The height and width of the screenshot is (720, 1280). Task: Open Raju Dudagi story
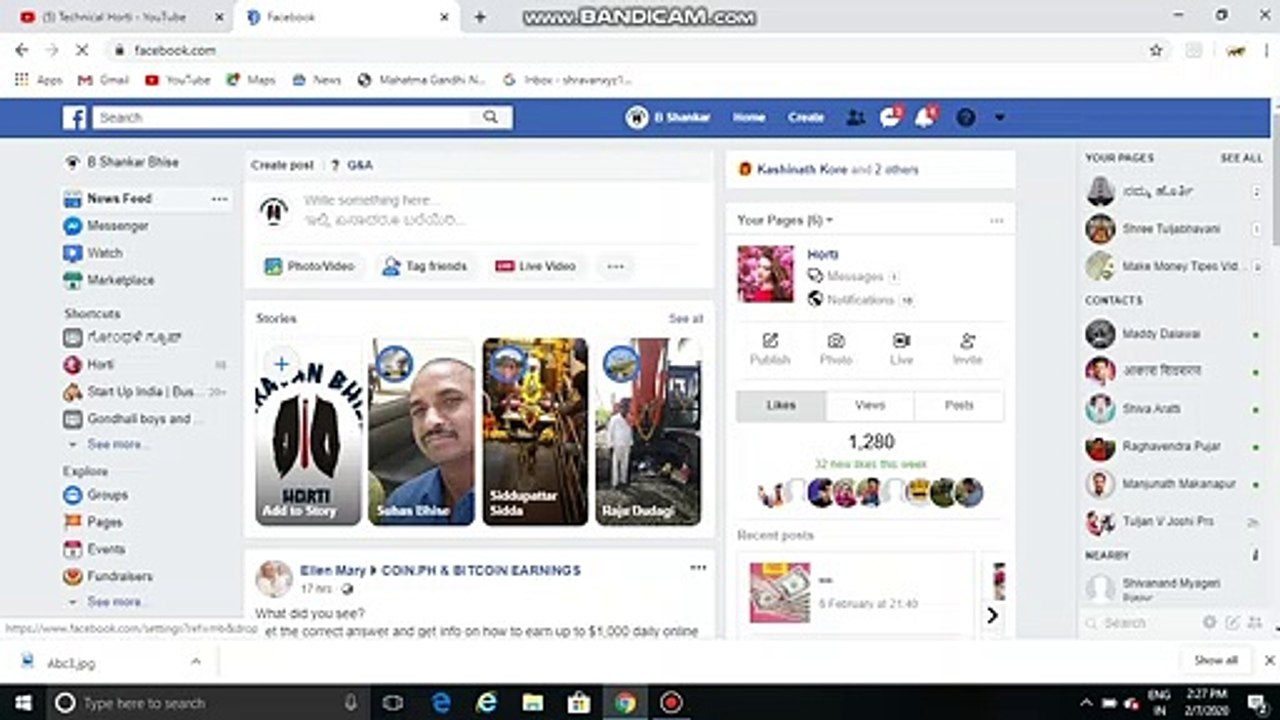(648, 432)
